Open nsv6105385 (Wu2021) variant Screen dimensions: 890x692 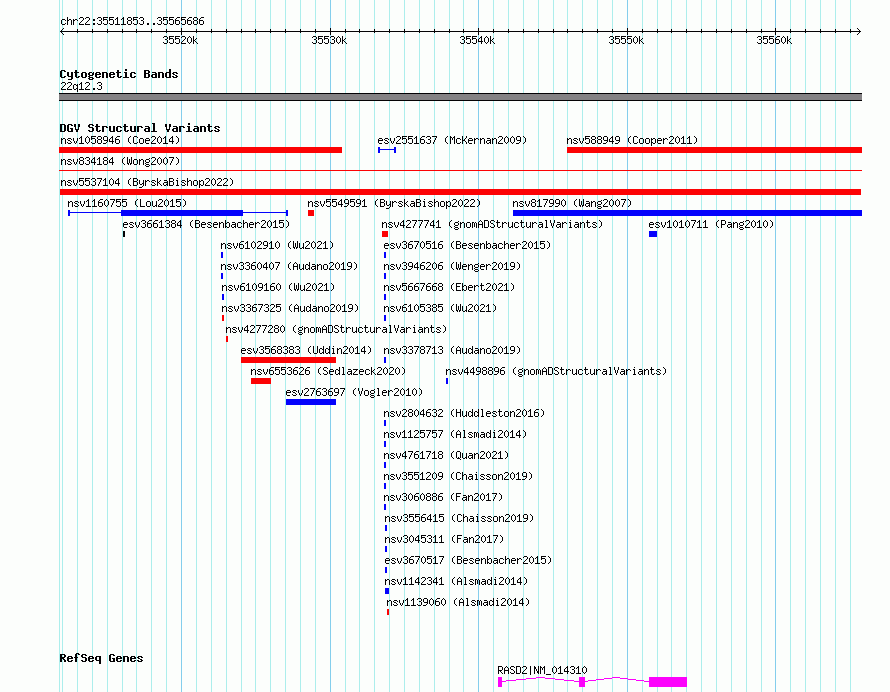(x=440, y=308)
